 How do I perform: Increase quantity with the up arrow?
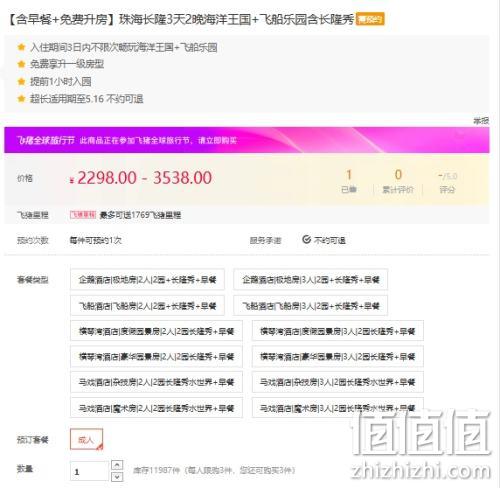coord(117,465)
